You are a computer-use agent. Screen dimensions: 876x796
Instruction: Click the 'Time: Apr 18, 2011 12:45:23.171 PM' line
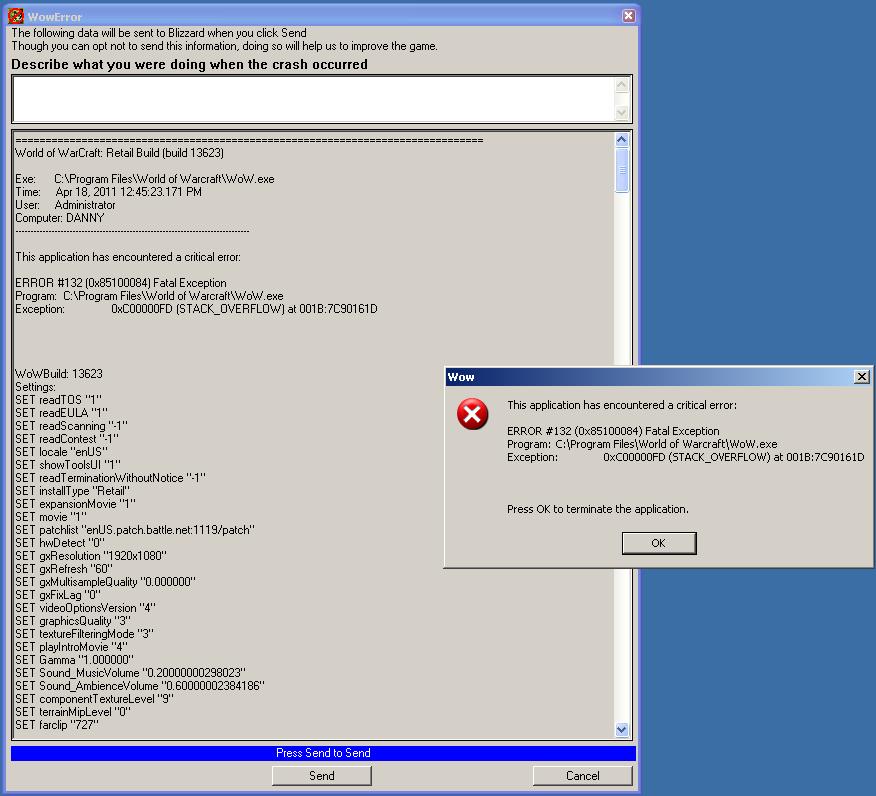point(108,192)
